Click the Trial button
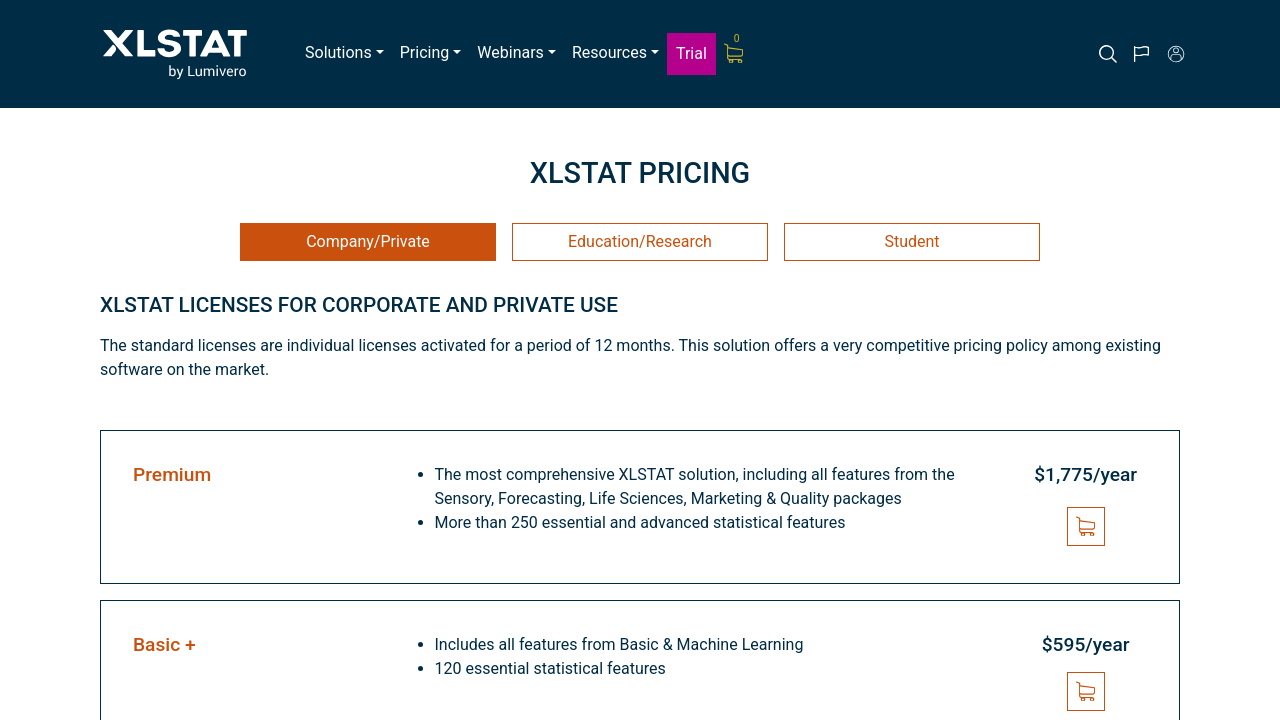This screenshot has height=720, width=1280. (691, 54)
